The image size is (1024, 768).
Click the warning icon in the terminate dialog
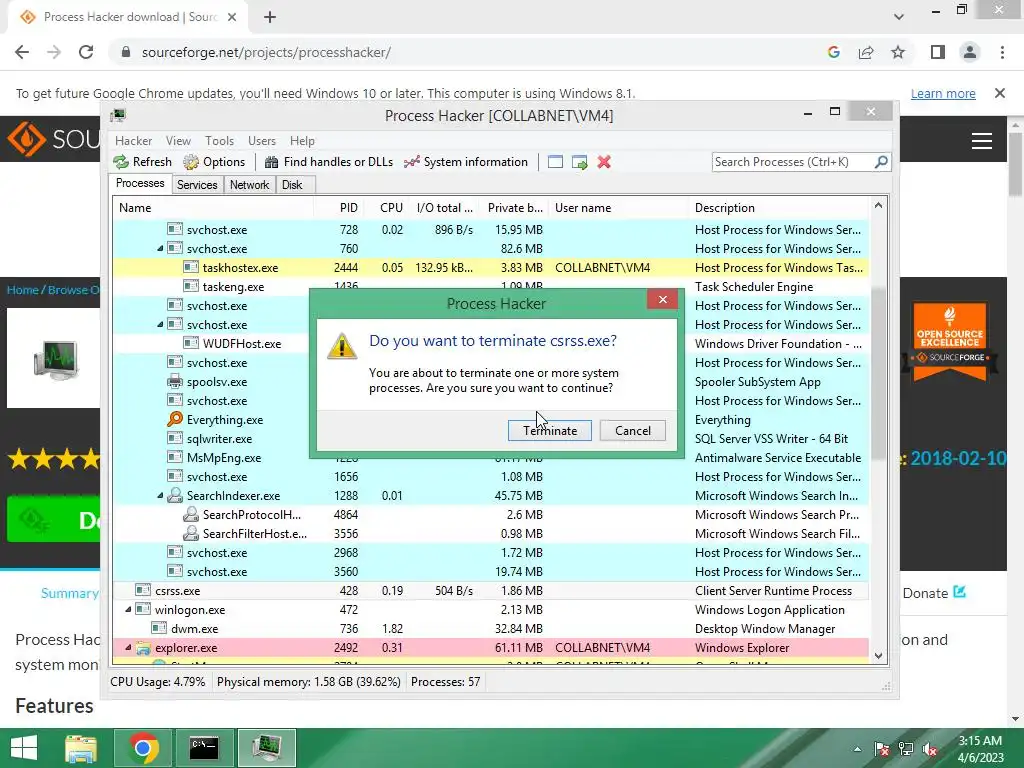click(x=342, y=346)
